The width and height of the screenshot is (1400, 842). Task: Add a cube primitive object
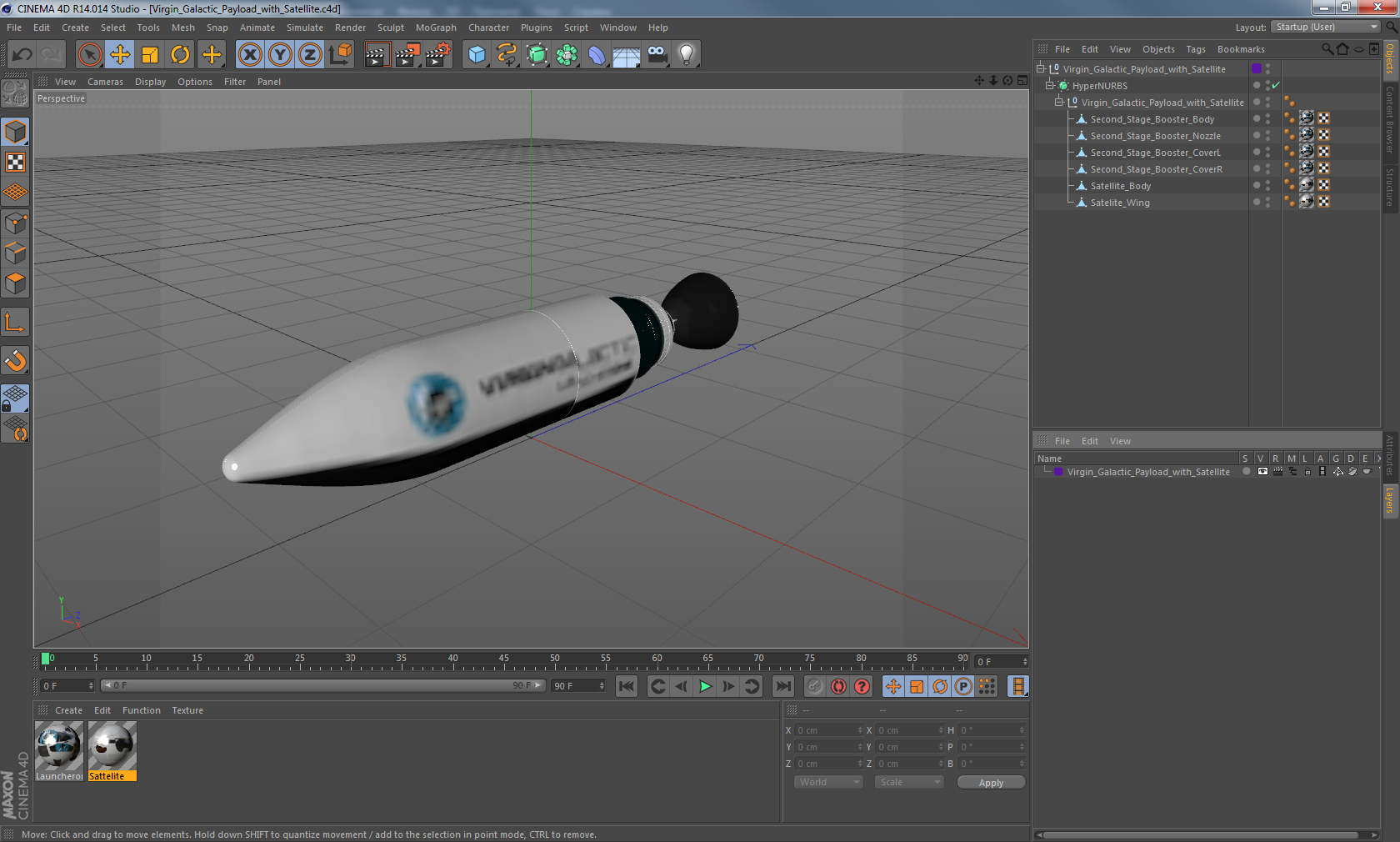click(x=477, y=55)
